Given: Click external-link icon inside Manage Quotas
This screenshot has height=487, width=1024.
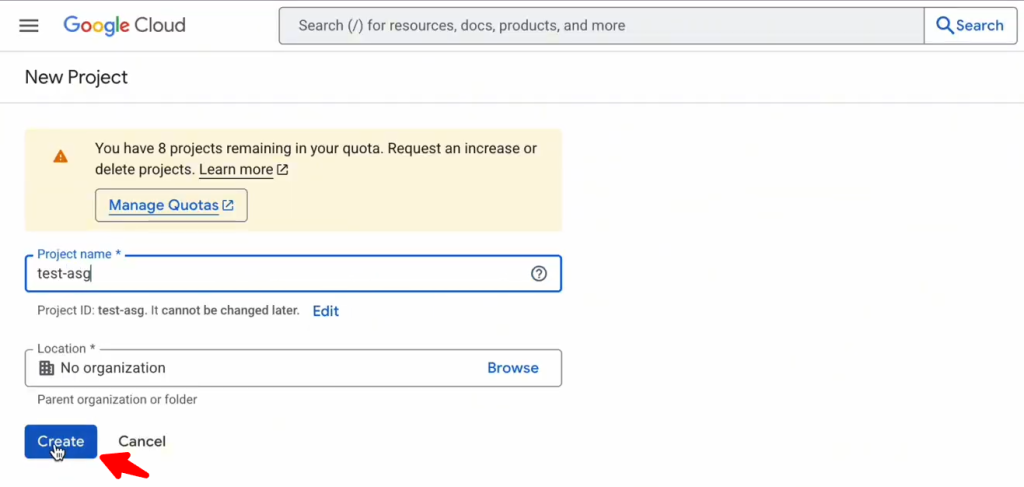Looking at the screenshot, I should [x=228, y=206].
